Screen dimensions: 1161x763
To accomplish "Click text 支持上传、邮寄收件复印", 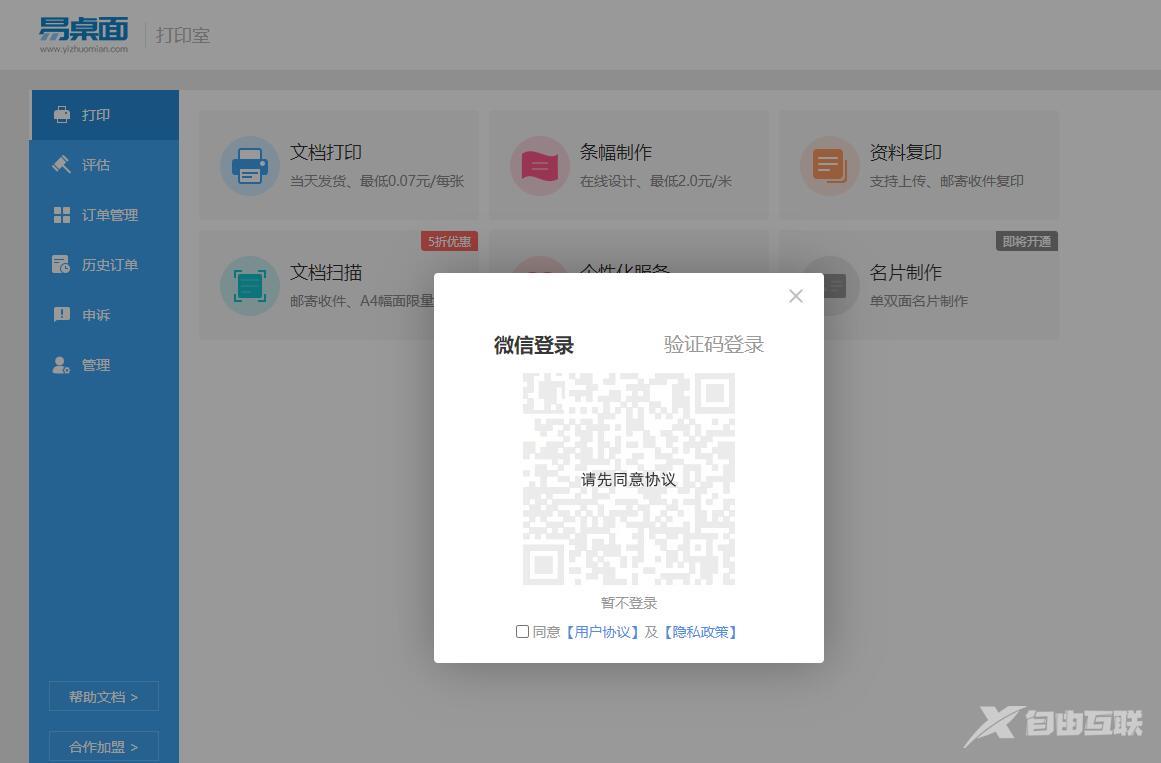I will (946, 181).
